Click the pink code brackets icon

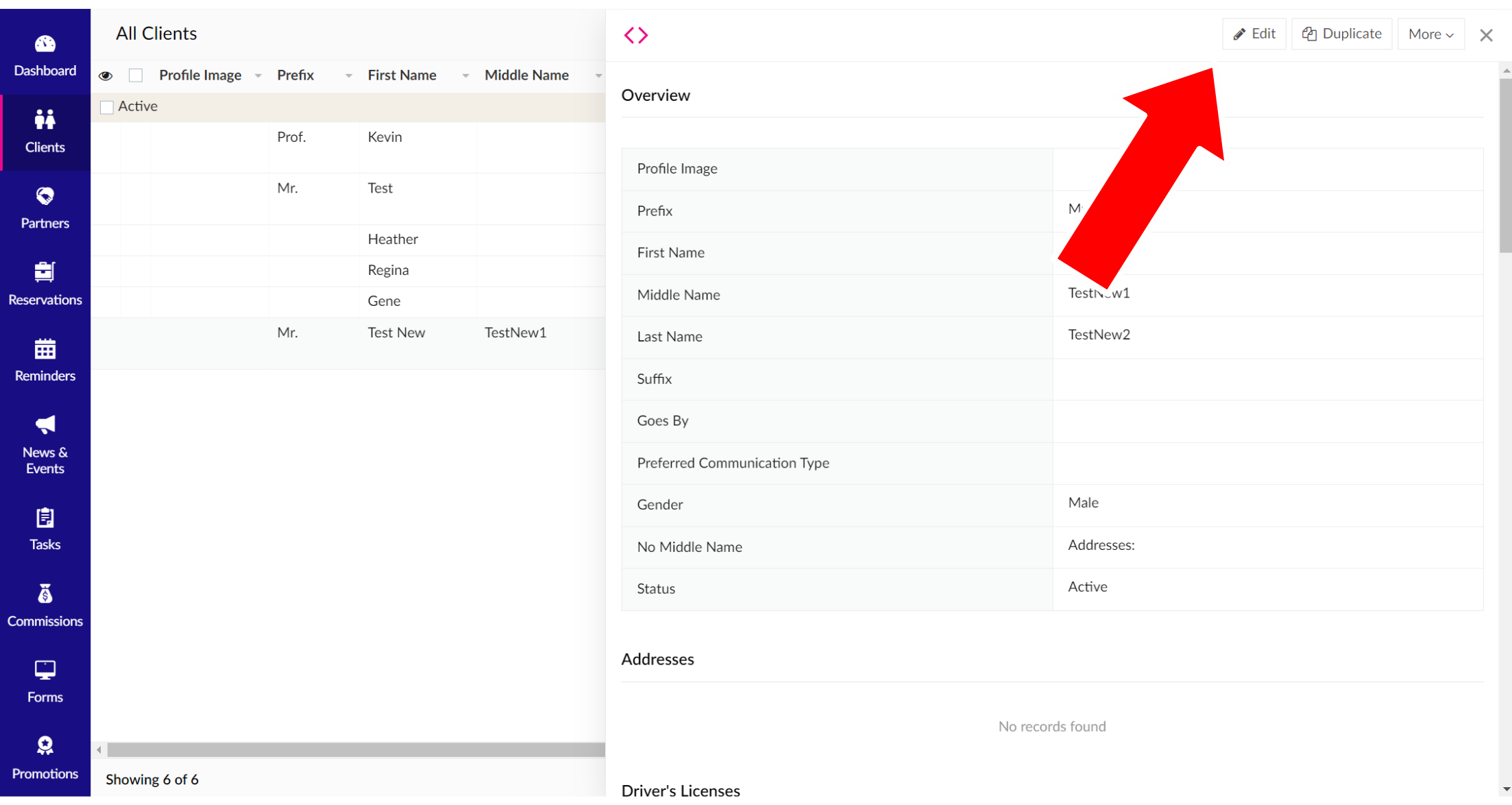pos(635,35)
